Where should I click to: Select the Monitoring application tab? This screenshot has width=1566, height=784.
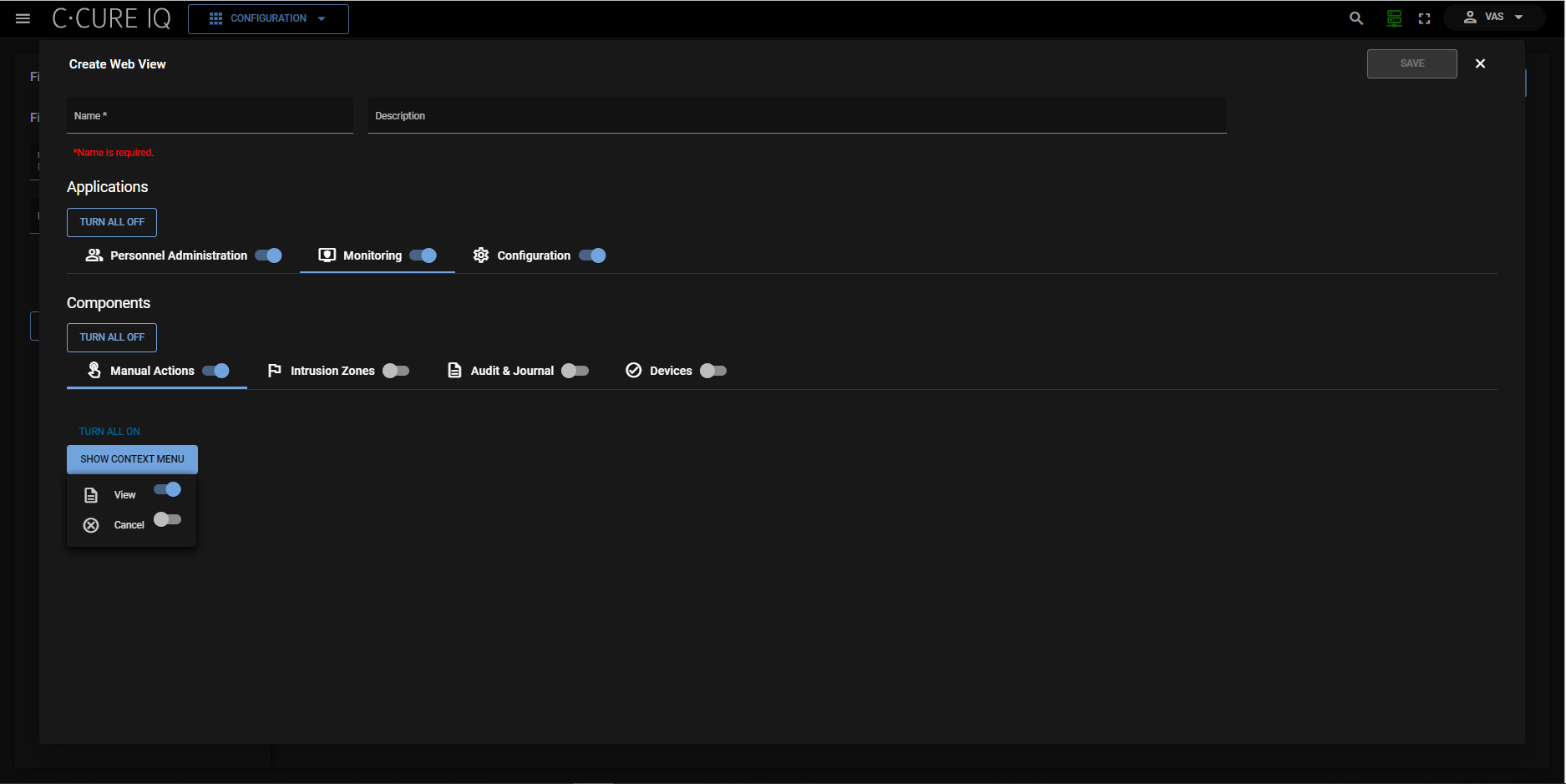pos(372,255)
